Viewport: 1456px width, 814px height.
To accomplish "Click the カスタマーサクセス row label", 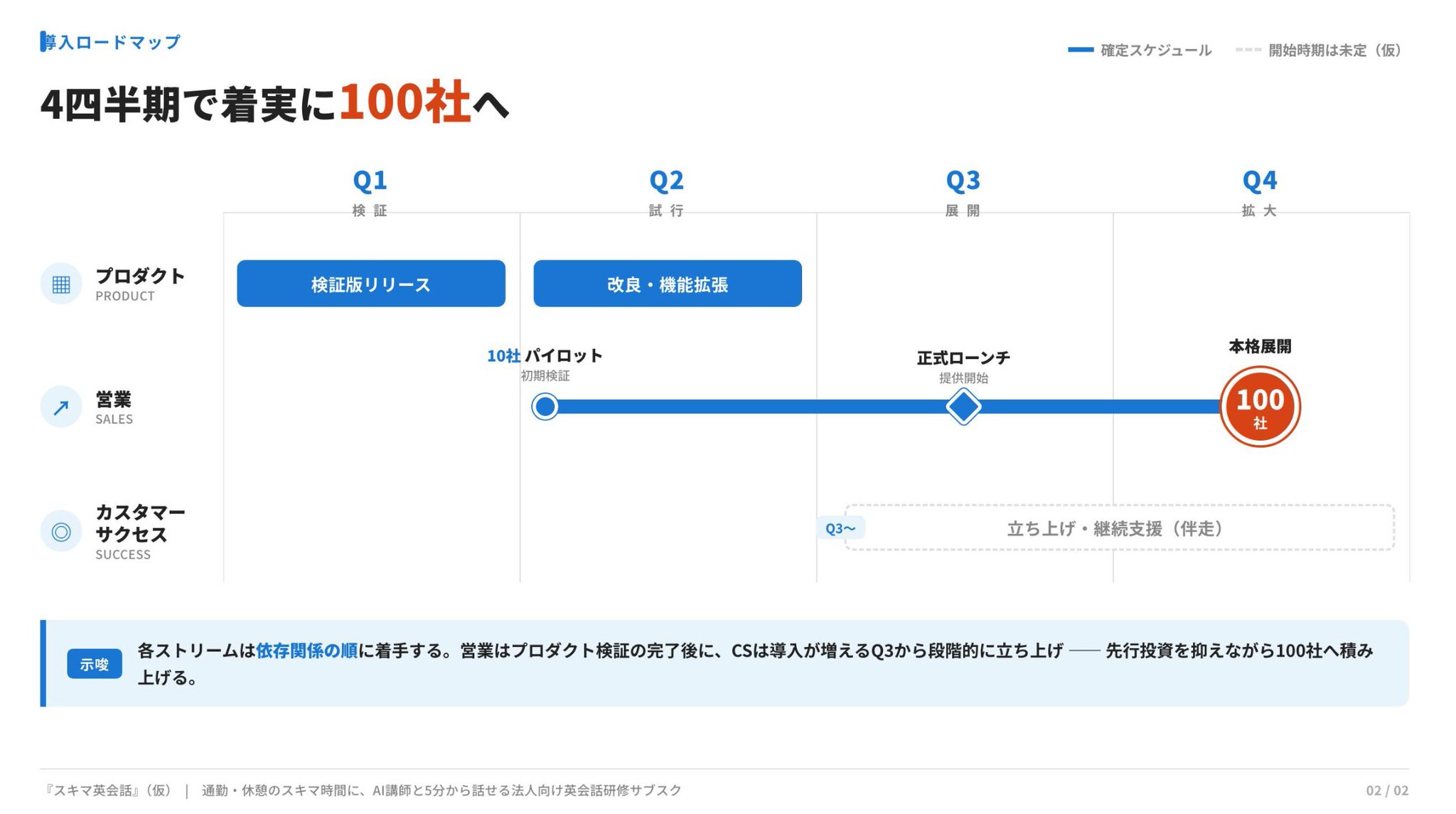I will [140, 523].
